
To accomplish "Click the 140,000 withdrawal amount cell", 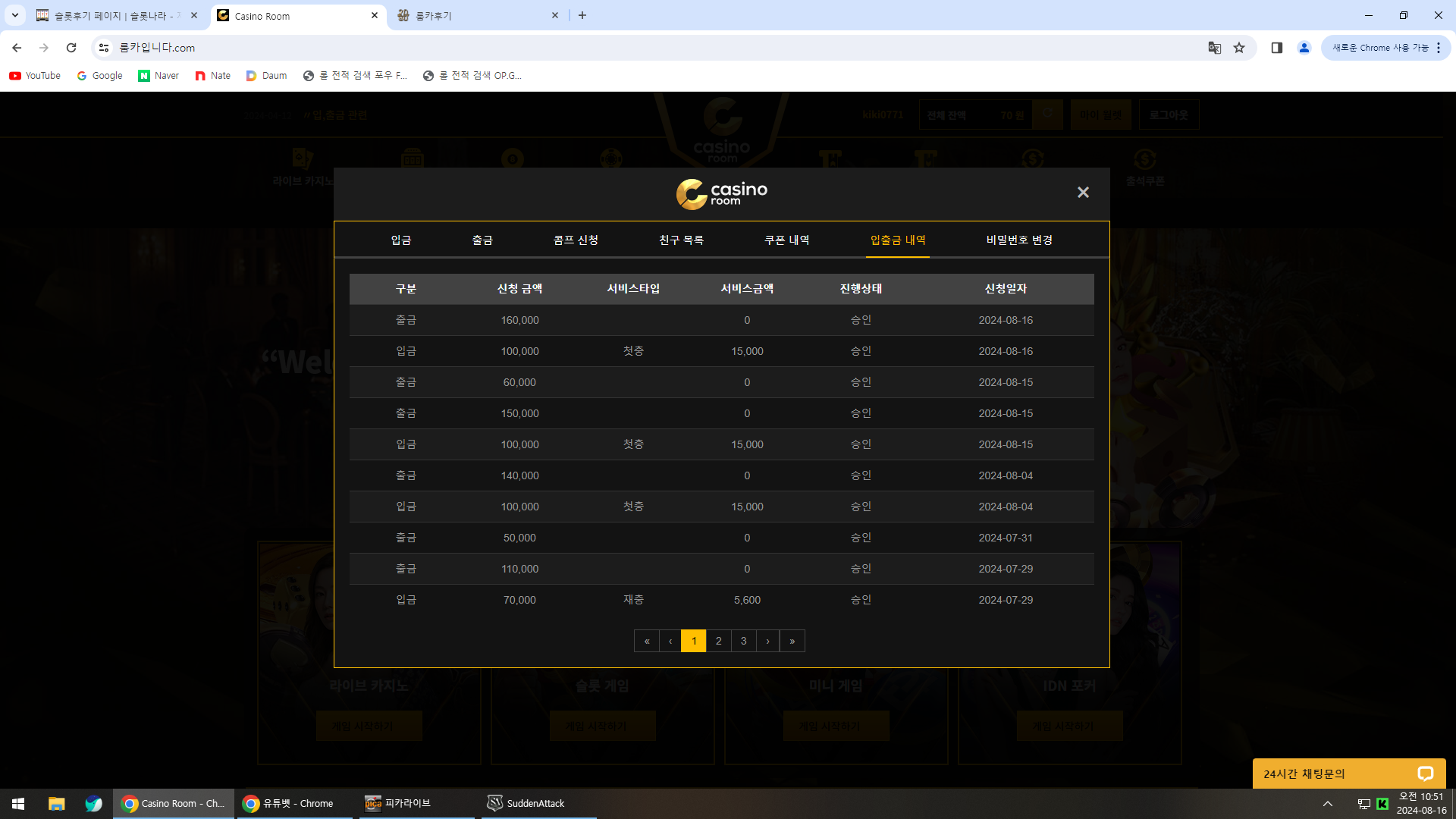I will tap(519, 476).
